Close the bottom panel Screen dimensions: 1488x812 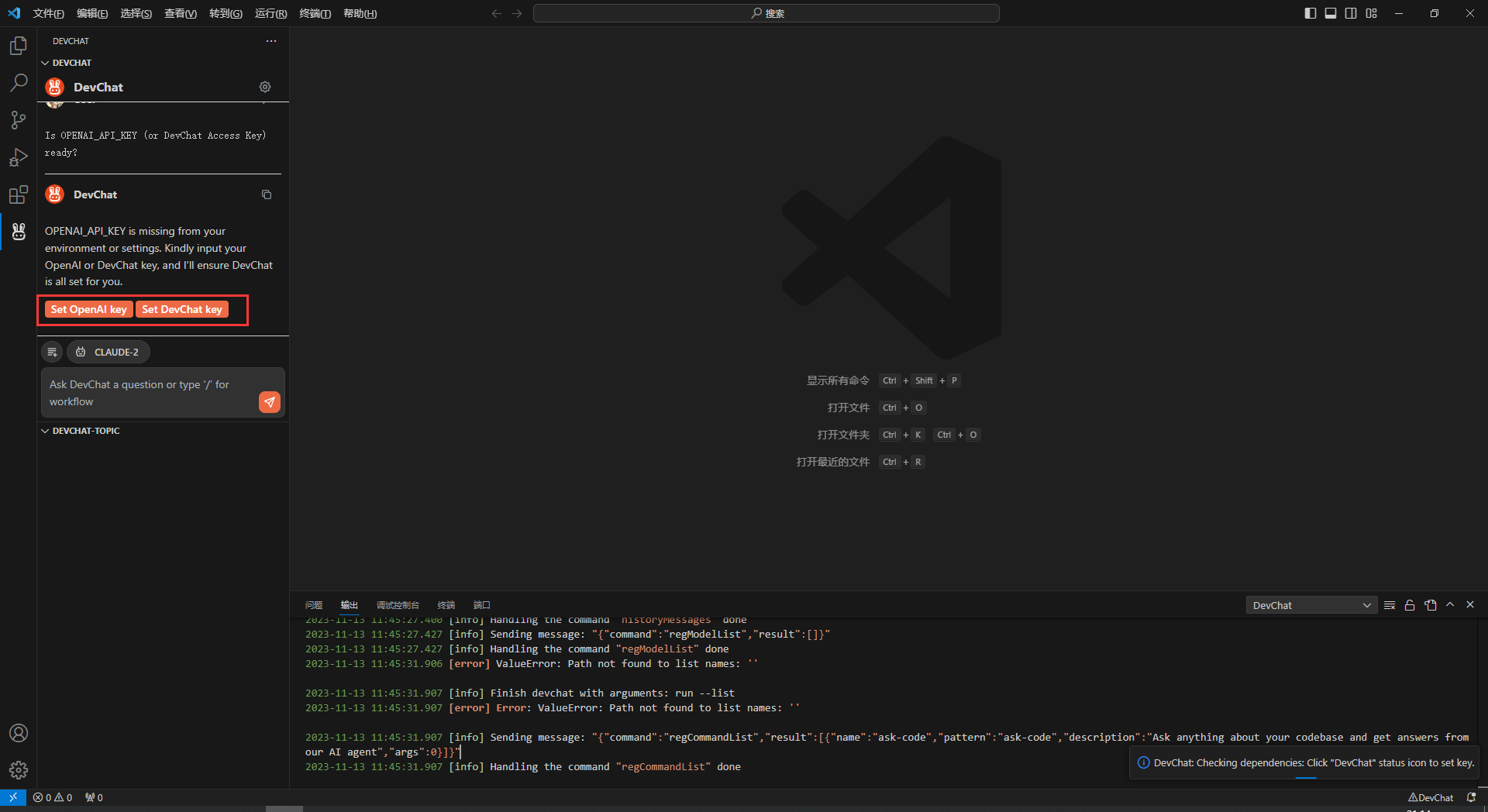[x=1470, y=604]
